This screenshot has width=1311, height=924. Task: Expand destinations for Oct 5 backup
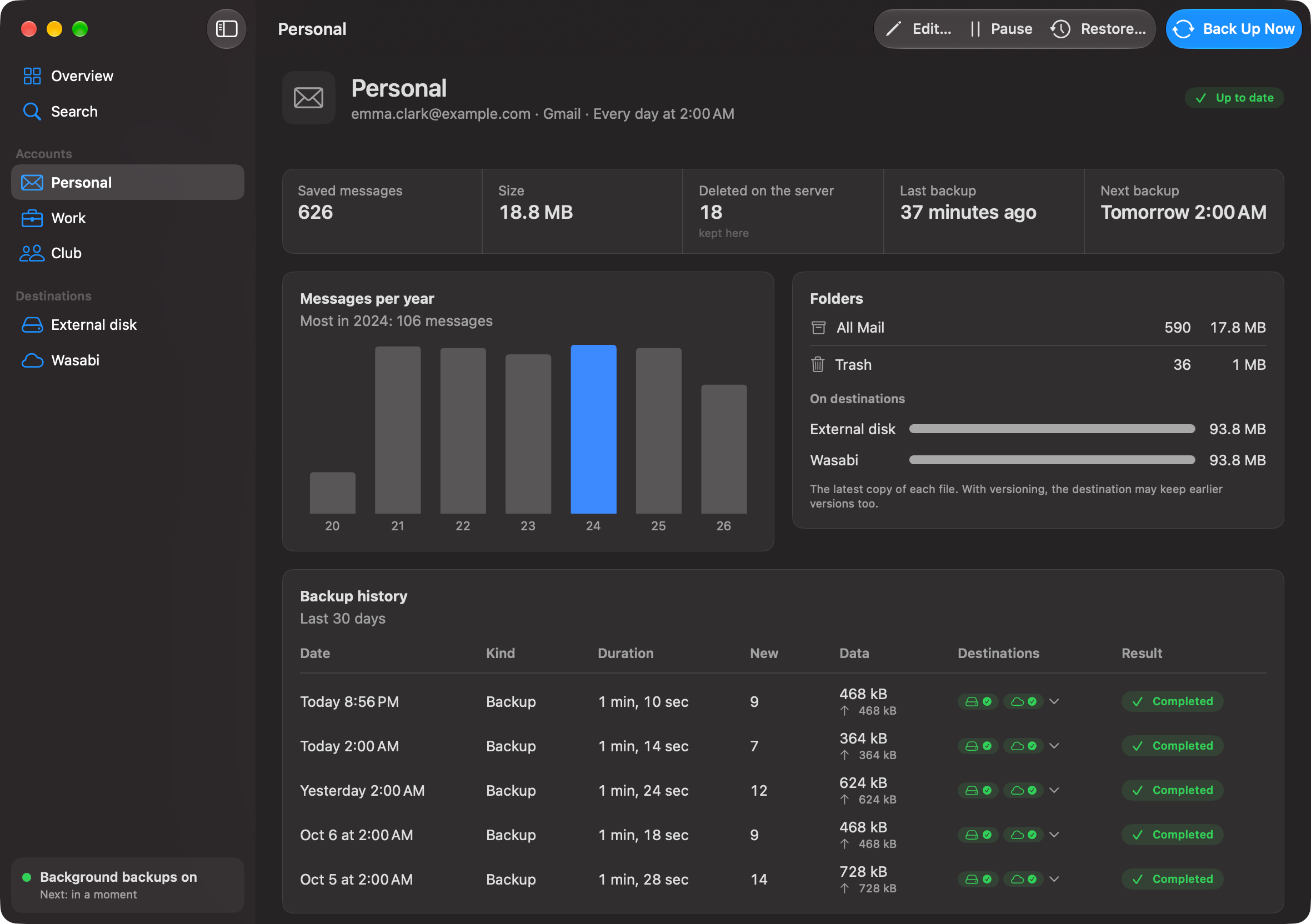pos(1054,879)
